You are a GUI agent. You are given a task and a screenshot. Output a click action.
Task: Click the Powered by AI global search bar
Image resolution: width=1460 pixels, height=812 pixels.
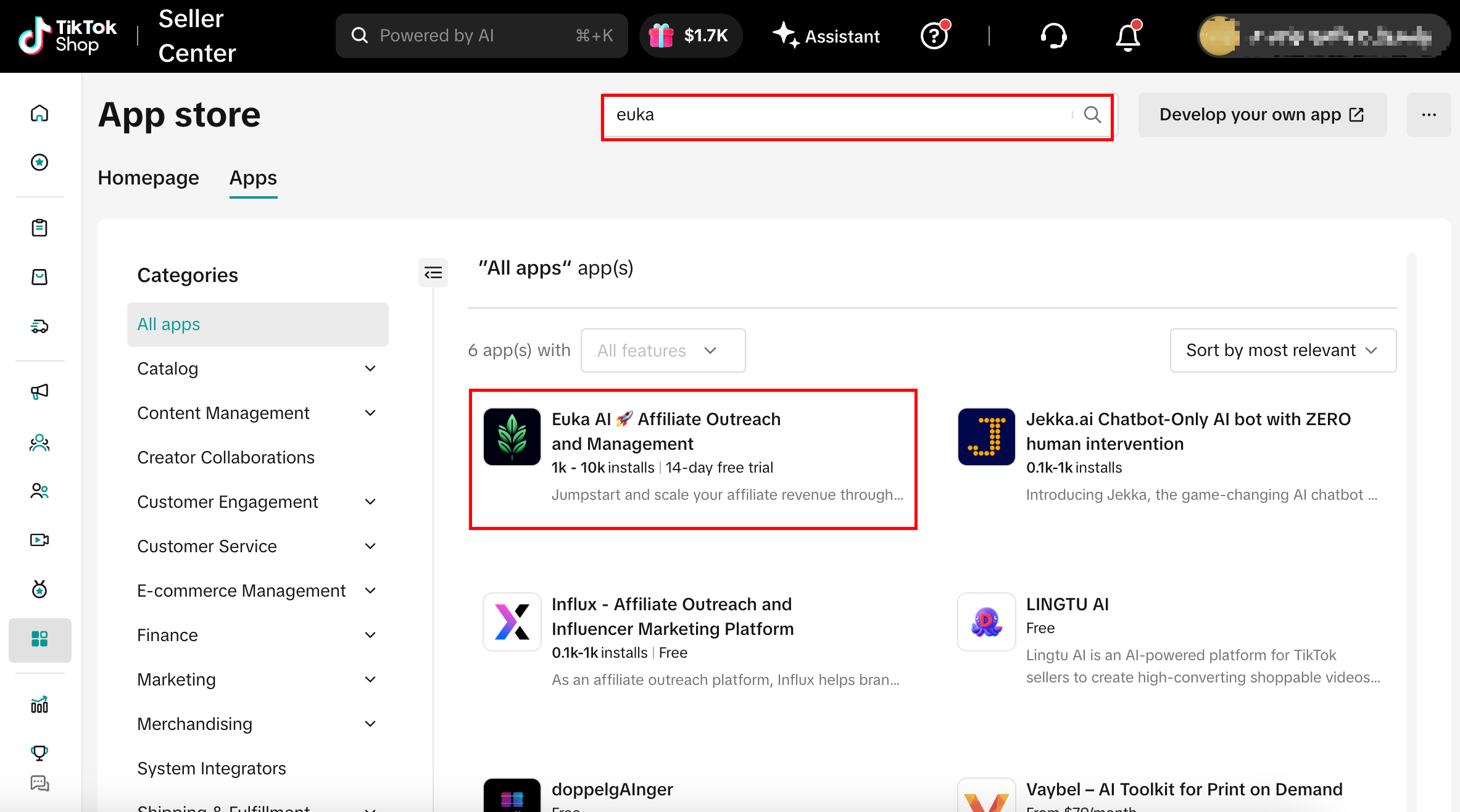(x=482, y=36)
